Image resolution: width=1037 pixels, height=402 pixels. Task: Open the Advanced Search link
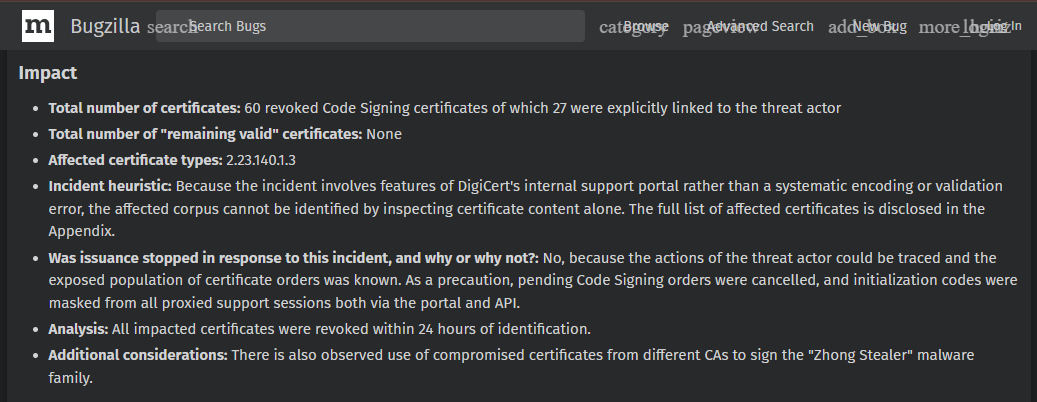pyautogui.click(x=761, y=26)
